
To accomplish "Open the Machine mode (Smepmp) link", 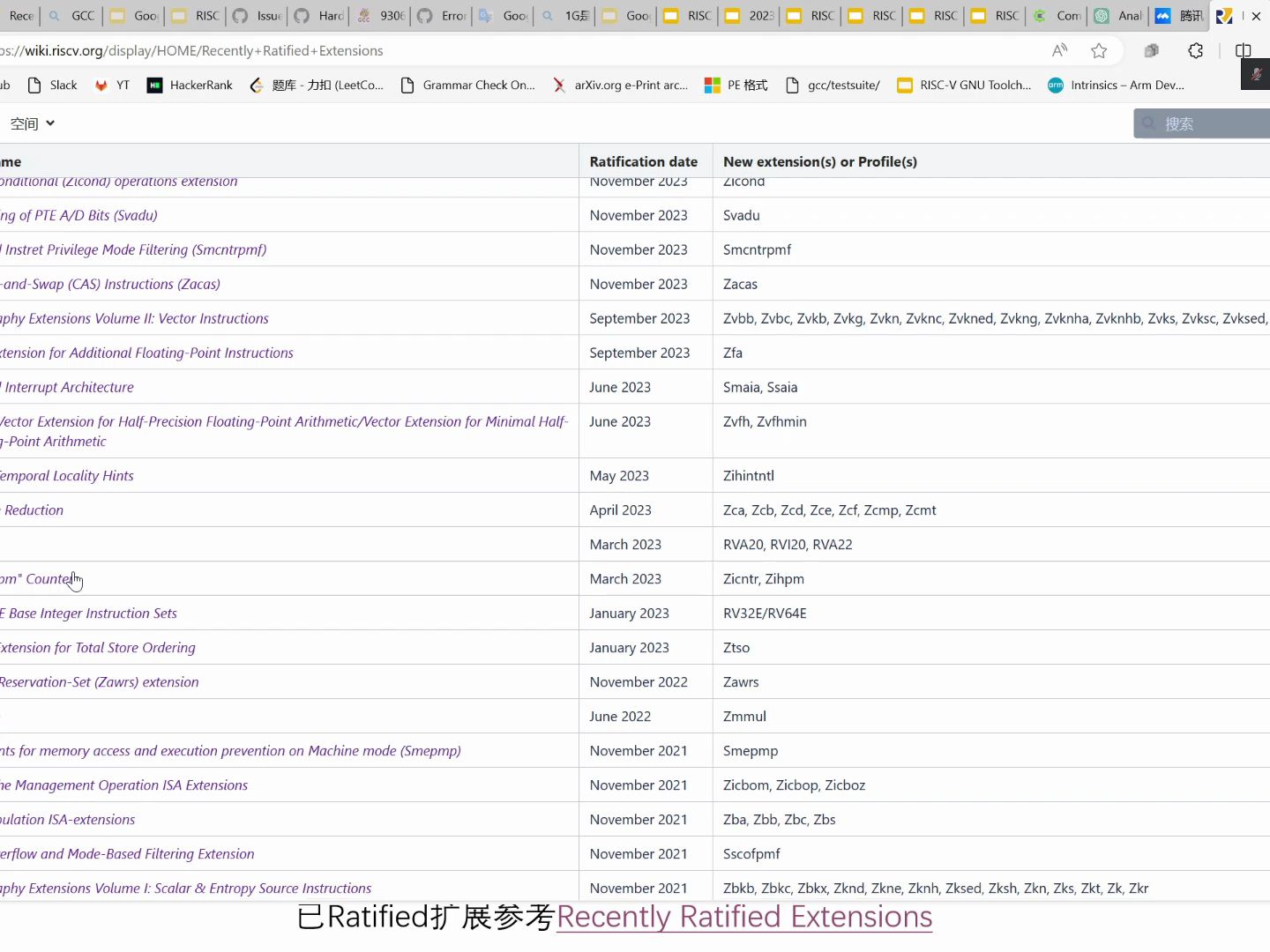I will pos(231,750).
